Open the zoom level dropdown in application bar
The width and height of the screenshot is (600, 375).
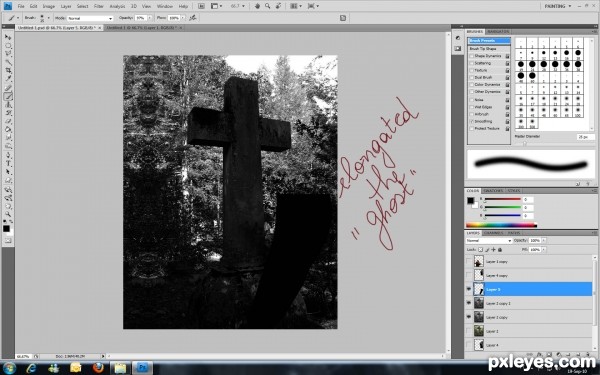point(243,6)
